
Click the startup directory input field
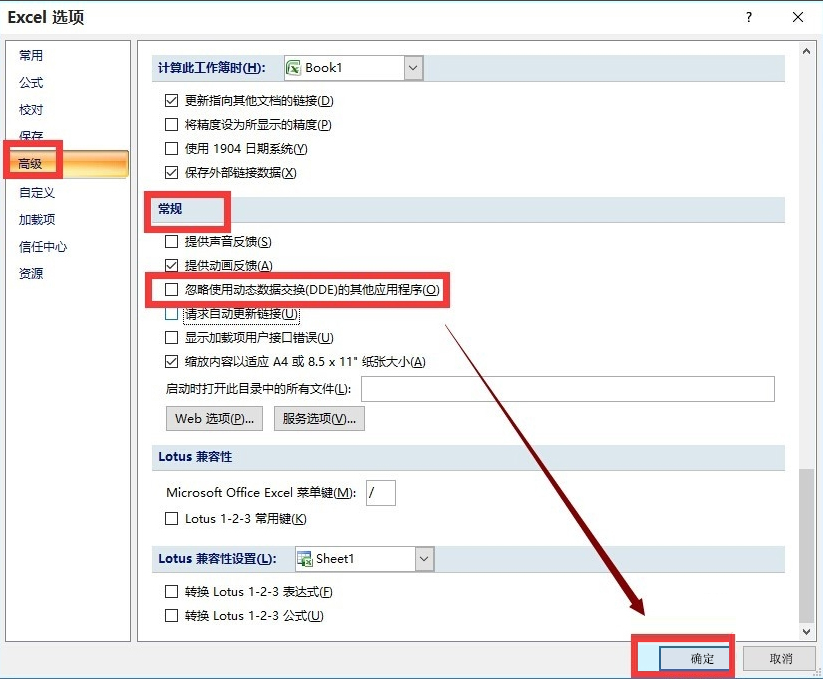567,389
